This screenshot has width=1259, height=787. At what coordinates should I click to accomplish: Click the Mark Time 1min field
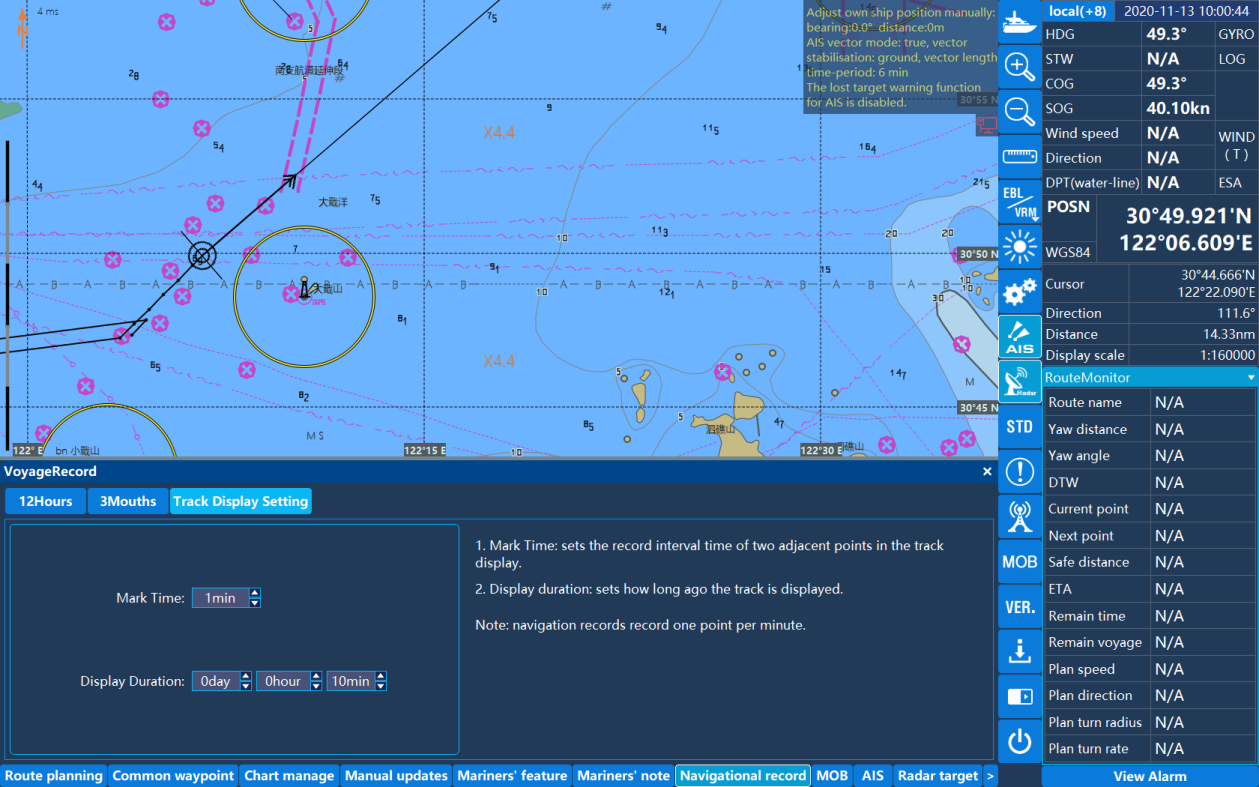[221, 598]
